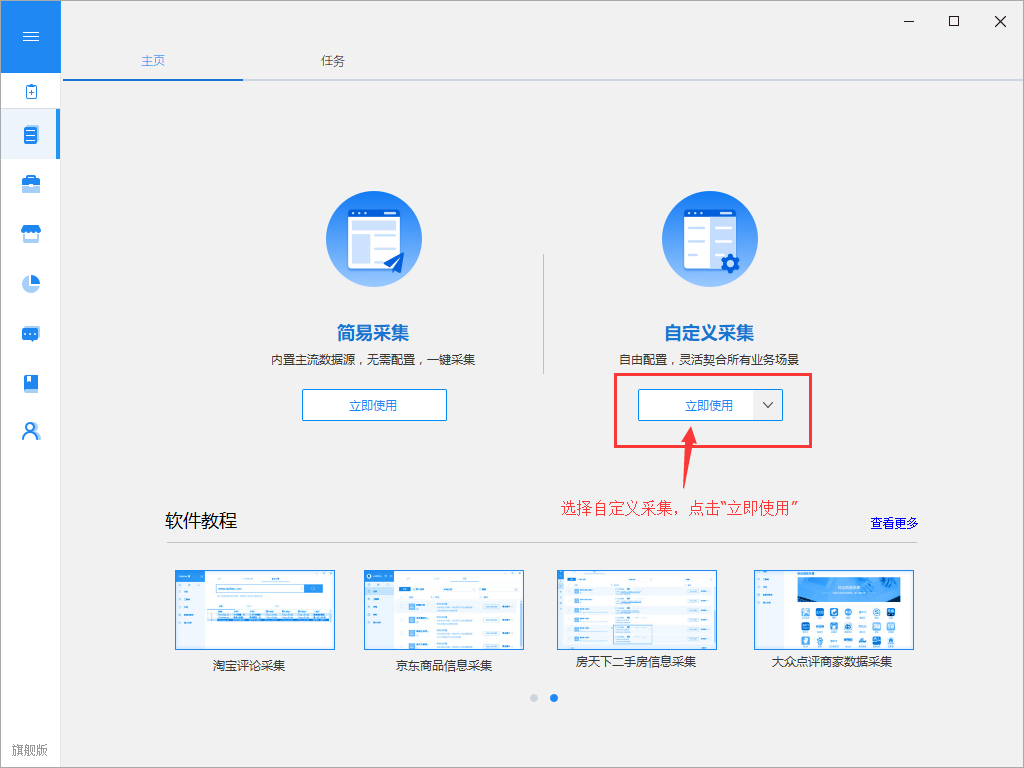Open the 大众点评商家数据采集 tutorial thumbnail
Screen dimensions: 1024x768
pyautogui.click(x=832, y=610)
